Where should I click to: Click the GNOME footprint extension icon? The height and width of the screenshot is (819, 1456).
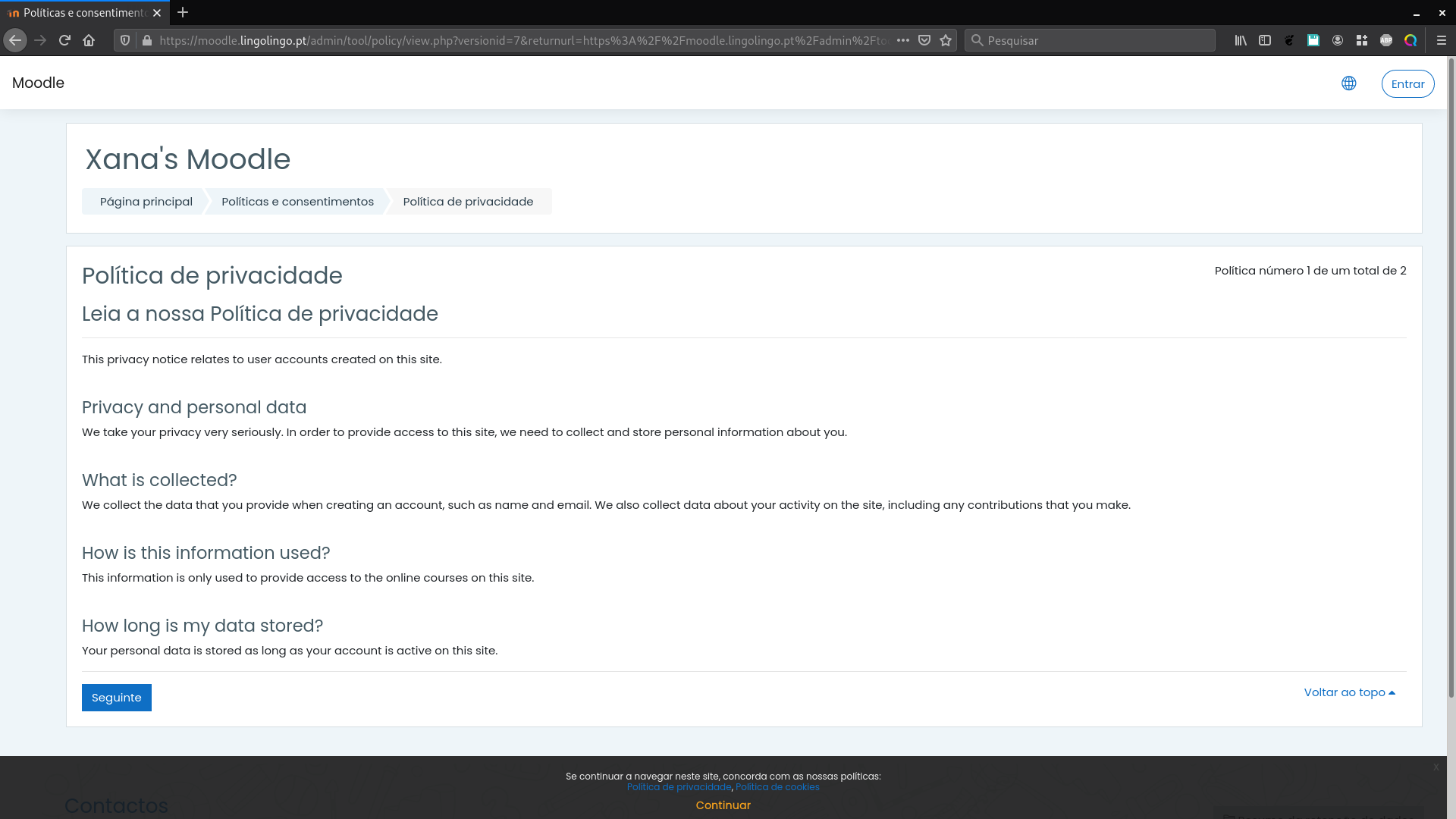(x=1289, y=40)
